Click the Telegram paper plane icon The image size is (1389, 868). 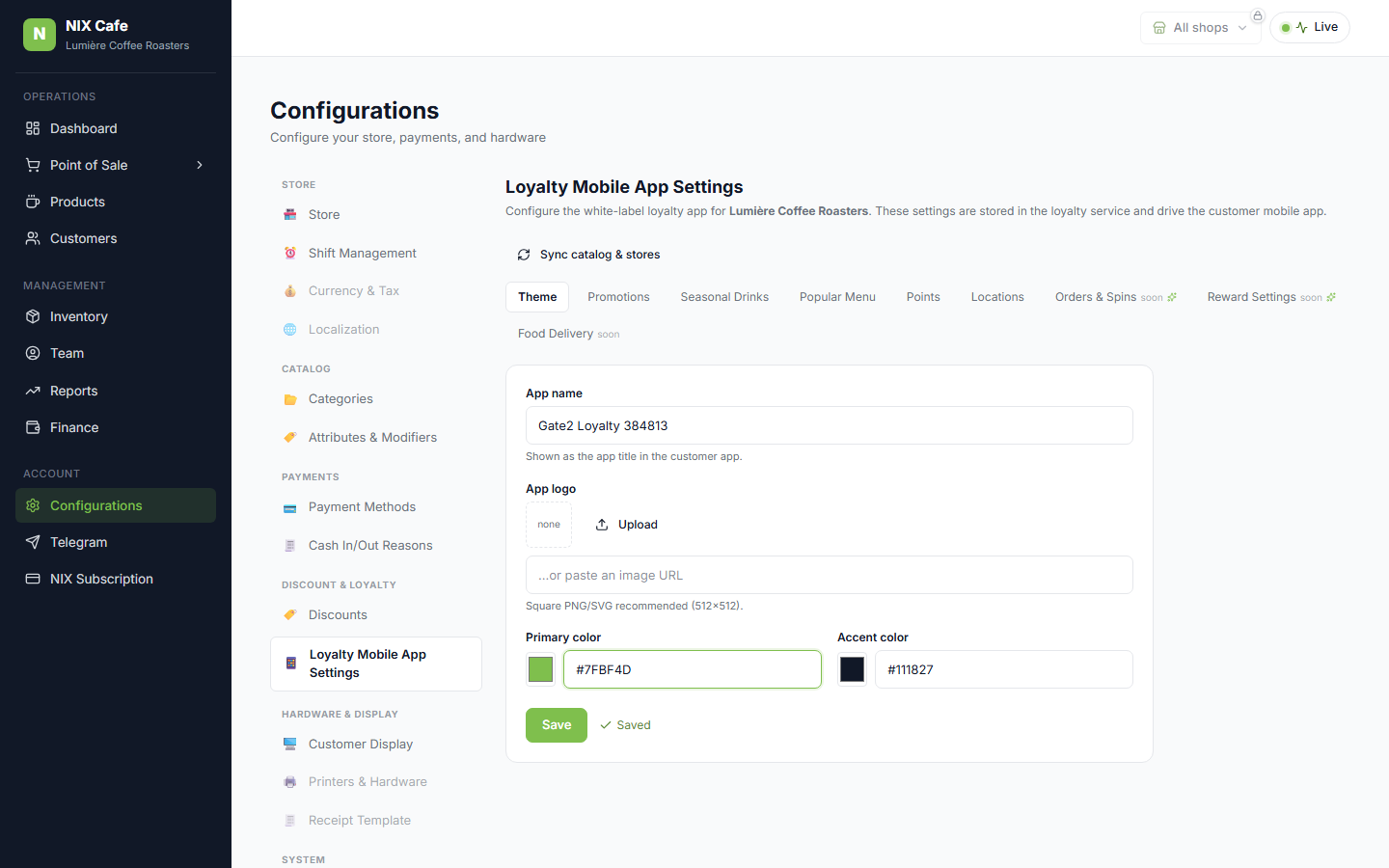(33, 542)
